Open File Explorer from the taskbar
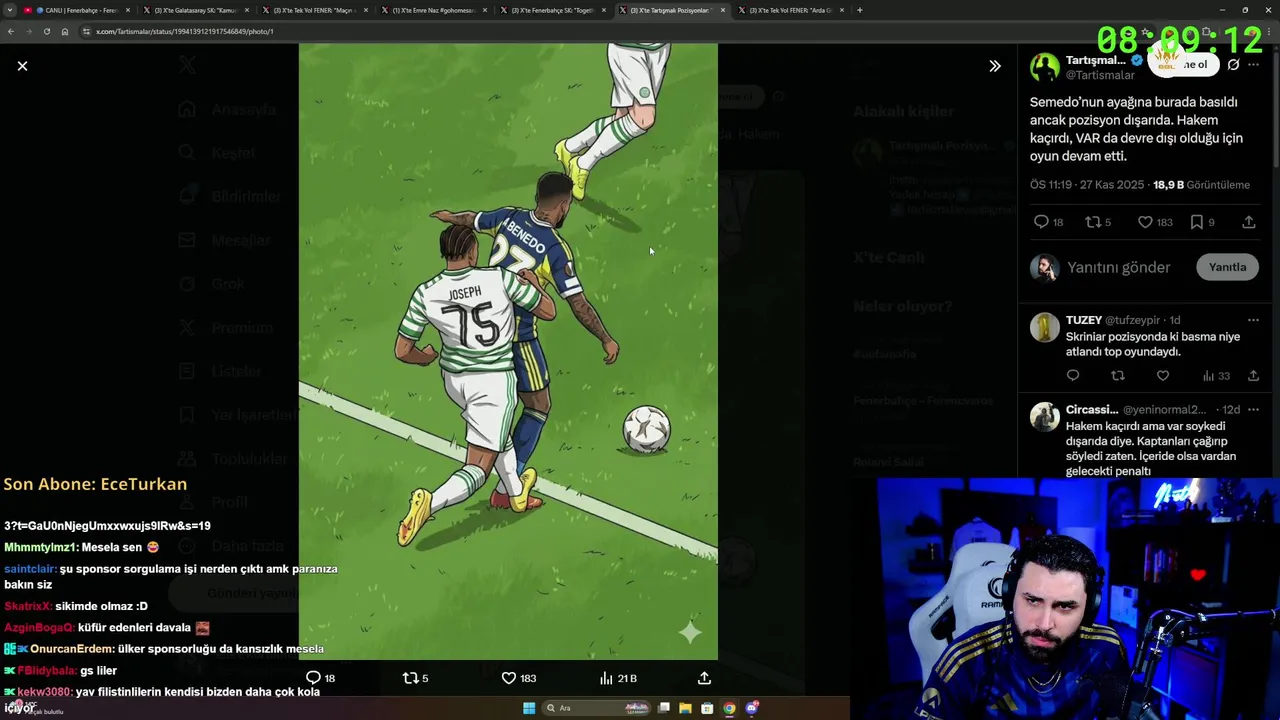The height and width of the screenshot is (720, 1280). 685,708
